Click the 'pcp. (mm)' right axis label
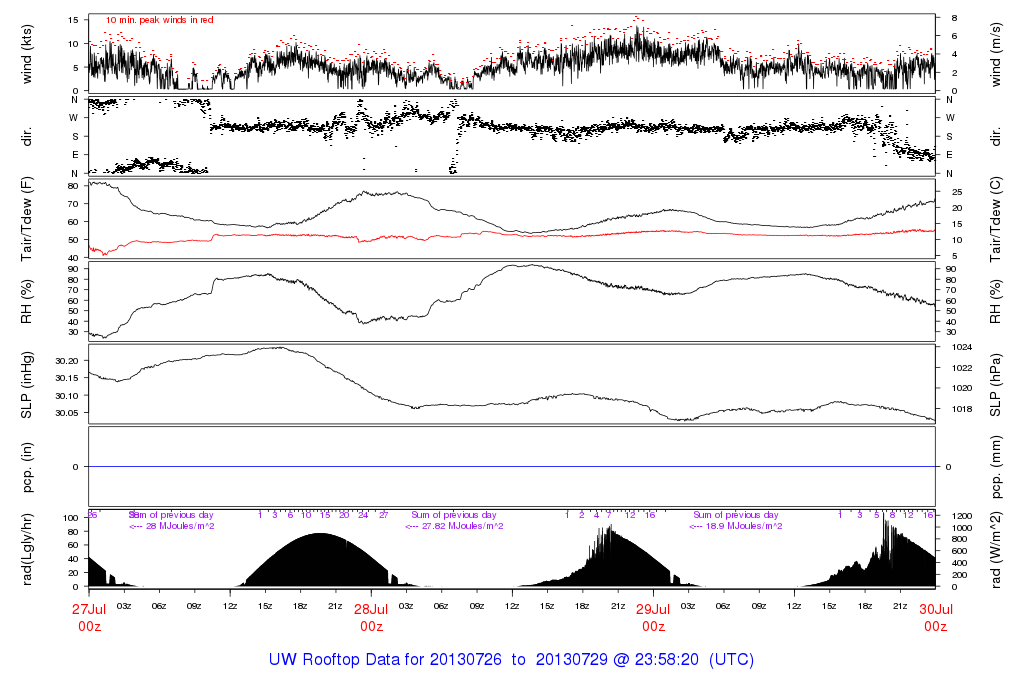Image resolution: width=1024 pixels, height=700 pixels. pos(996,466)
